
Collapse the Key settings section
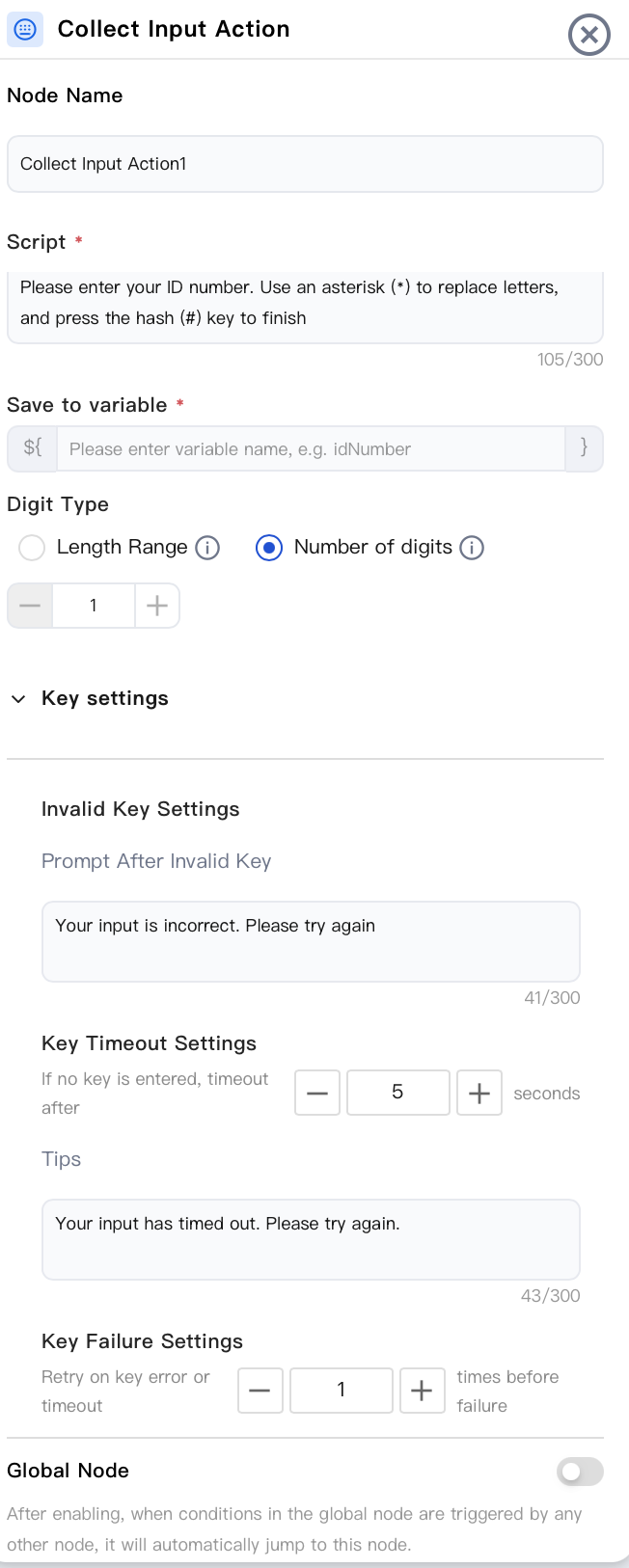tap(18, 698)
